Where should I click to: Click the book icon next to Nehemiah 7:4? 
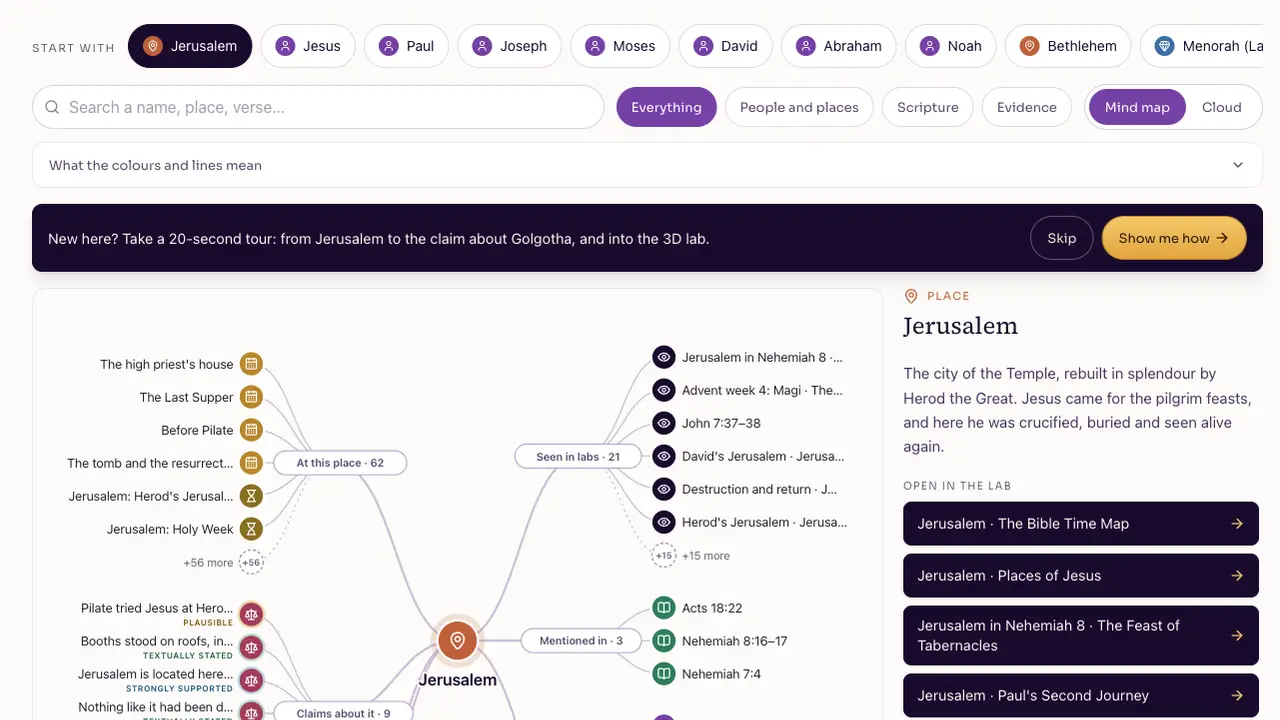[664, 674]
